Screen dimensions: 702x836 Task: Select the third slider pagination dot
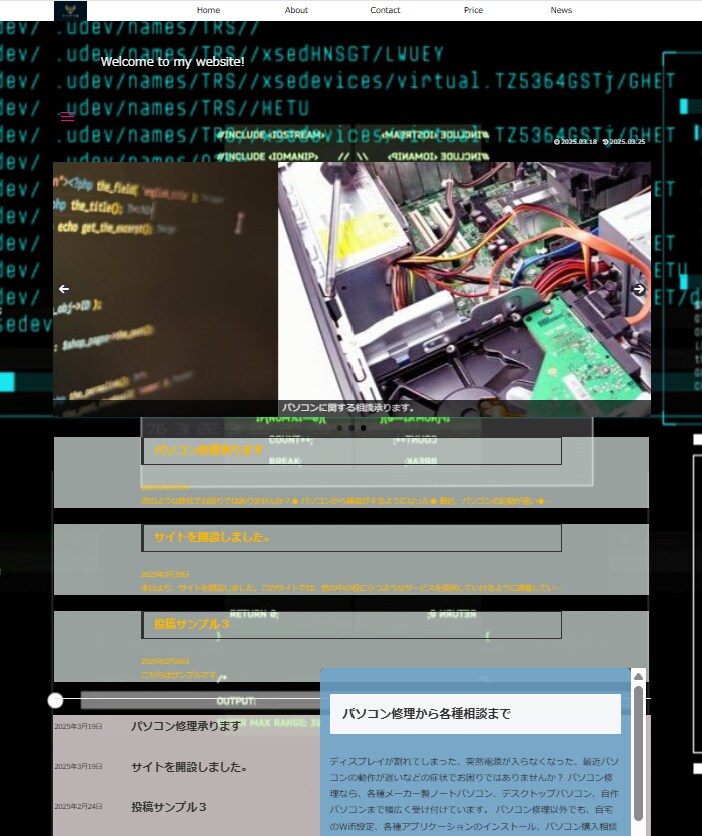click(364, 428)
